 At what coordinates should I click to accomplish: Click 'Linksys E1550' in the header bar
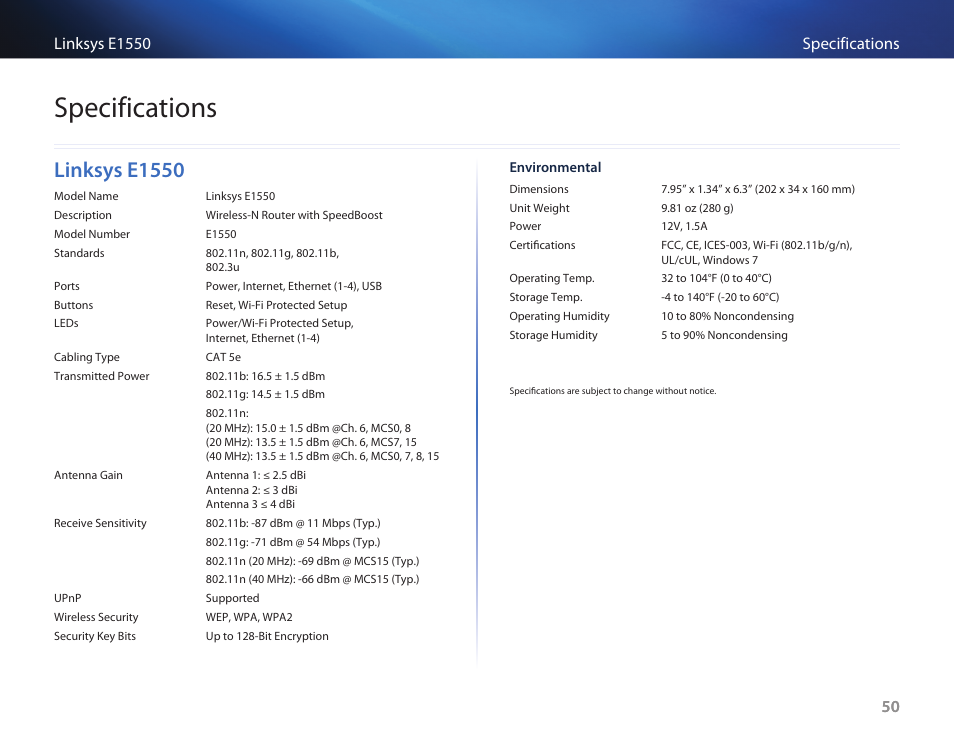(x=102, y=44)
